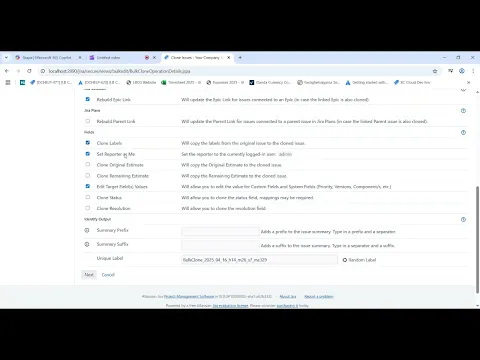
Task: Click the Summary Prefix row icon
Action: (x=87, y=230)
